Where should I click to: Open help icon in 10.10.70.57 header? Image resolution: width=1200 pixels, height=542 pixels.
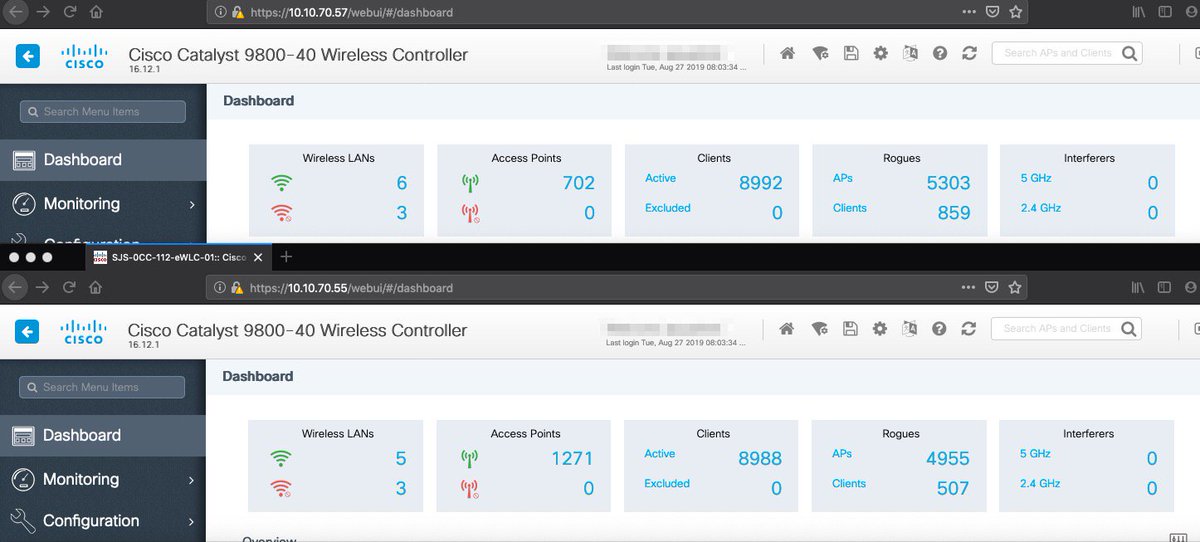[940, 54]
